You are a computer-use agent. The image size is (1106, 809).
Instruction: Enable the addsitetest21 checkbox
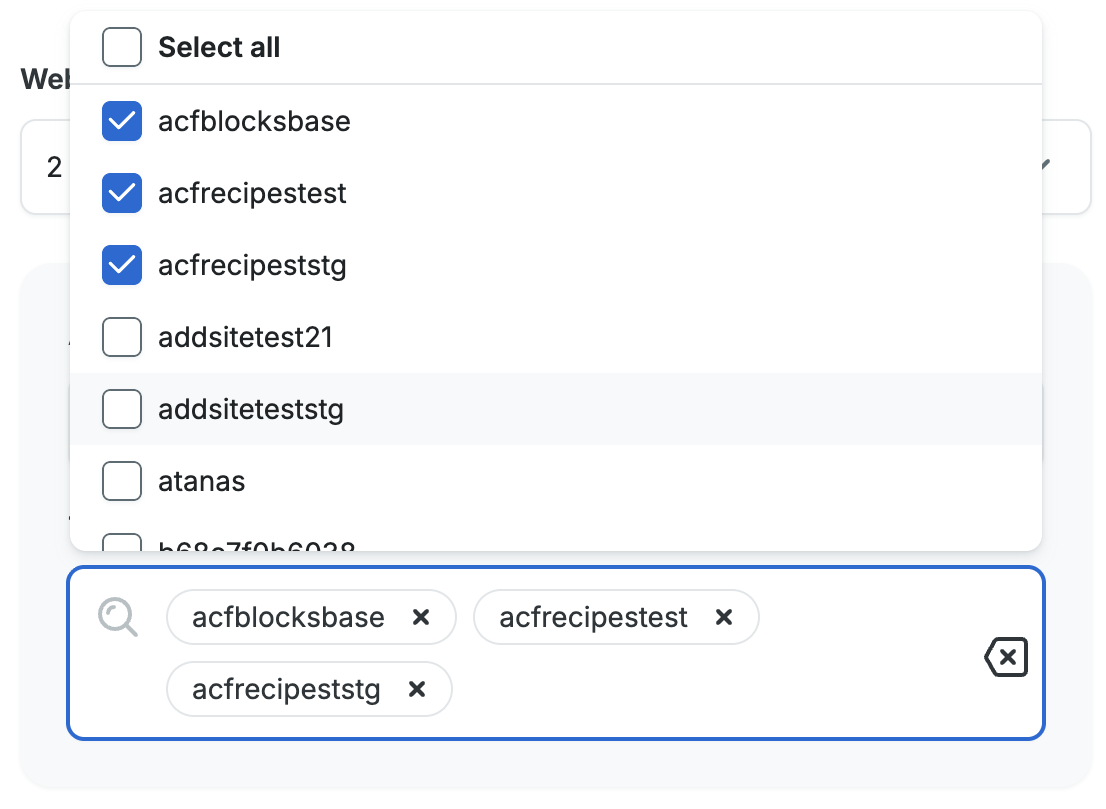pyautogui.click(x=122, y=337)
